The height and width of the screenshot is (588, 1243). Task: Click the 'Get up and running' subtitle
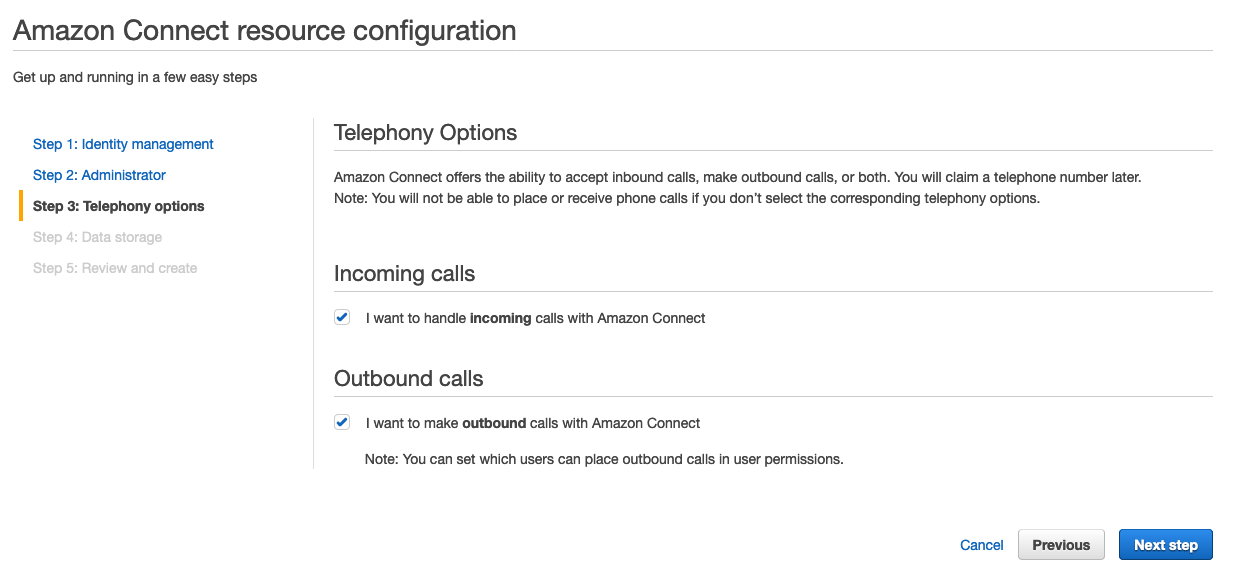tap(135, 77)
